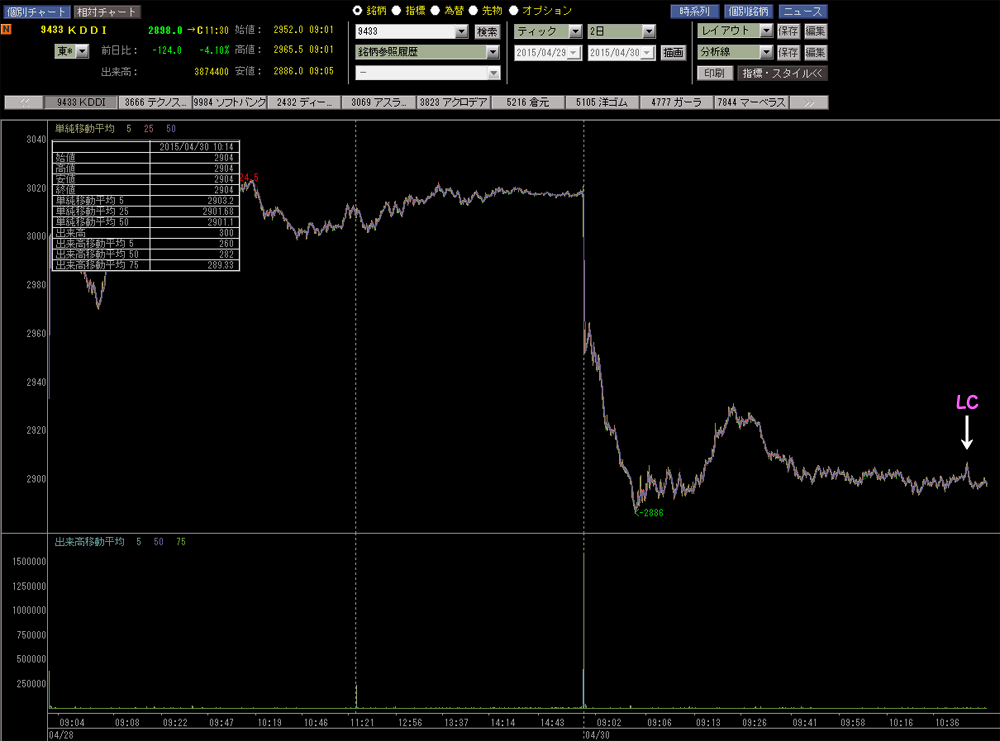Viewport: 1000px width, 741px height.
Task: Open the 2015/04/30 end date picker
Action: point(622,52)
